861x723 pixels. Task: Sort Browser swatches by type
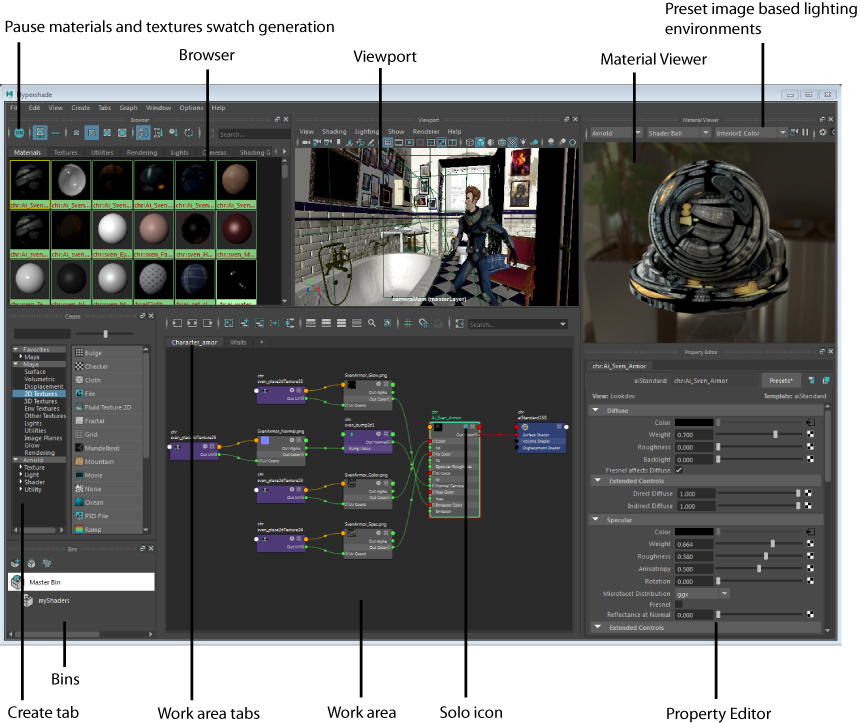[158, 133]
